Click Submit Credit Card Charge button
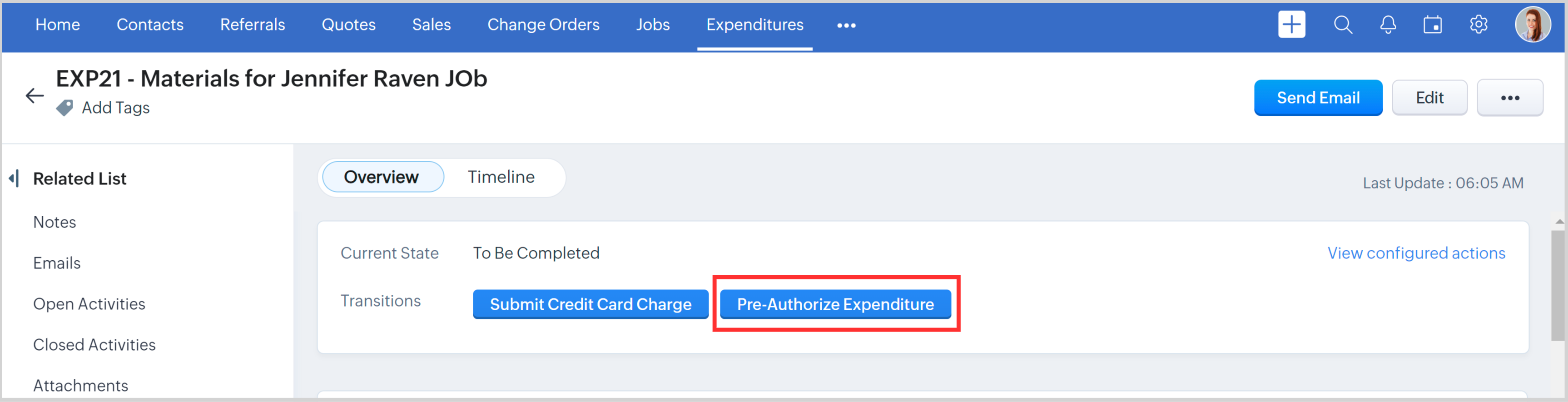Viewport: 1568px width, 402px height. point(590,304)
